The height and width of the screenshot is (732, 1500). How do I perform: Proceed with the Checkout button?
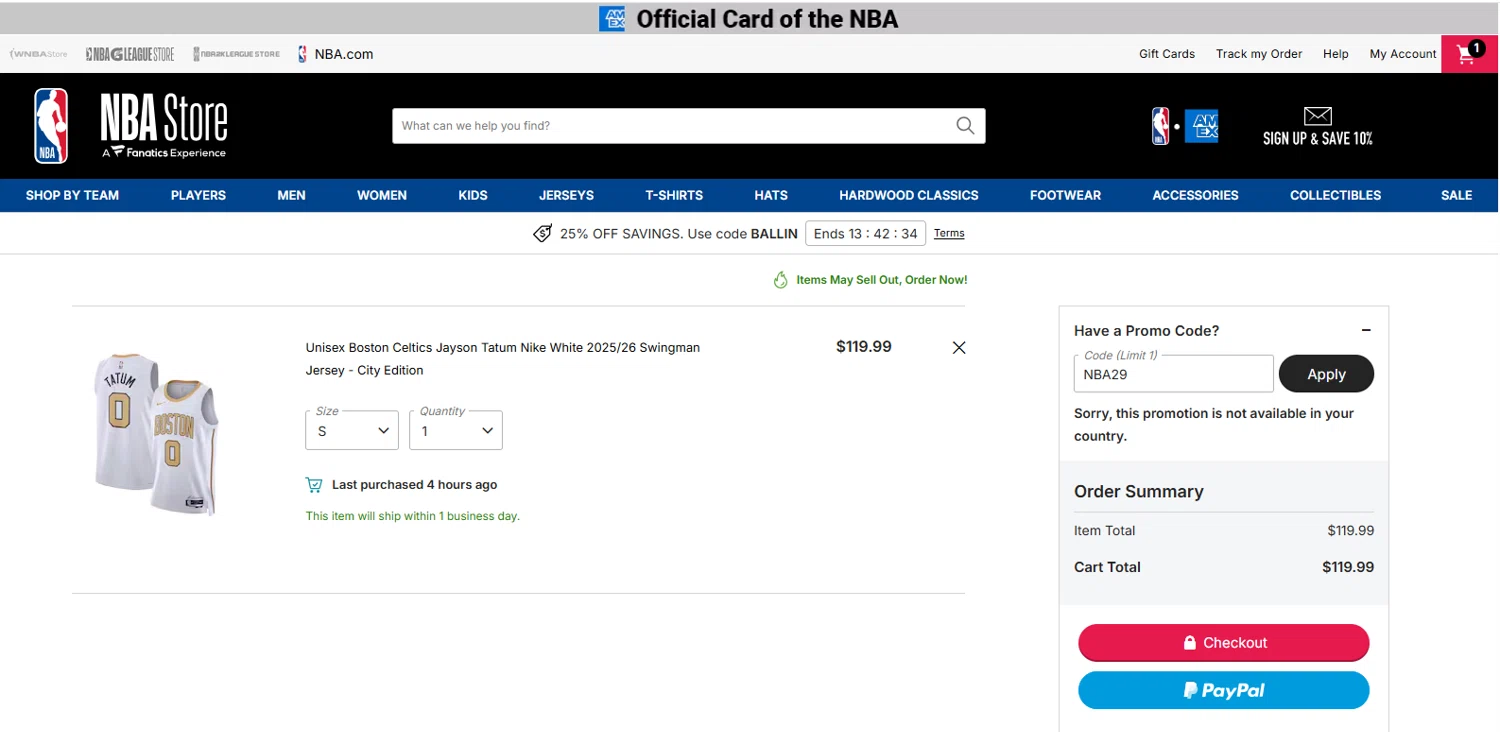[1223, 643]
